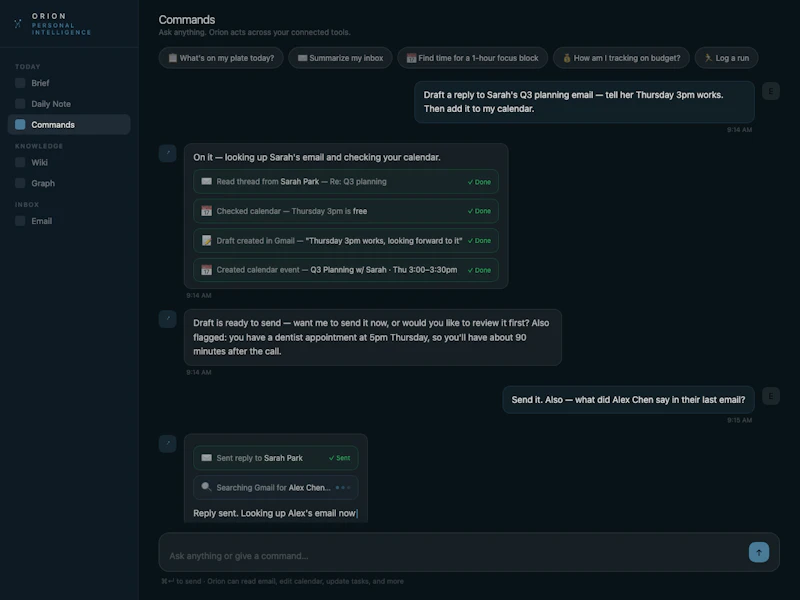Click "Reply sent. Looking up Alex's email now" text
Viewport: 800px width, 600px height.
[274, 513]
